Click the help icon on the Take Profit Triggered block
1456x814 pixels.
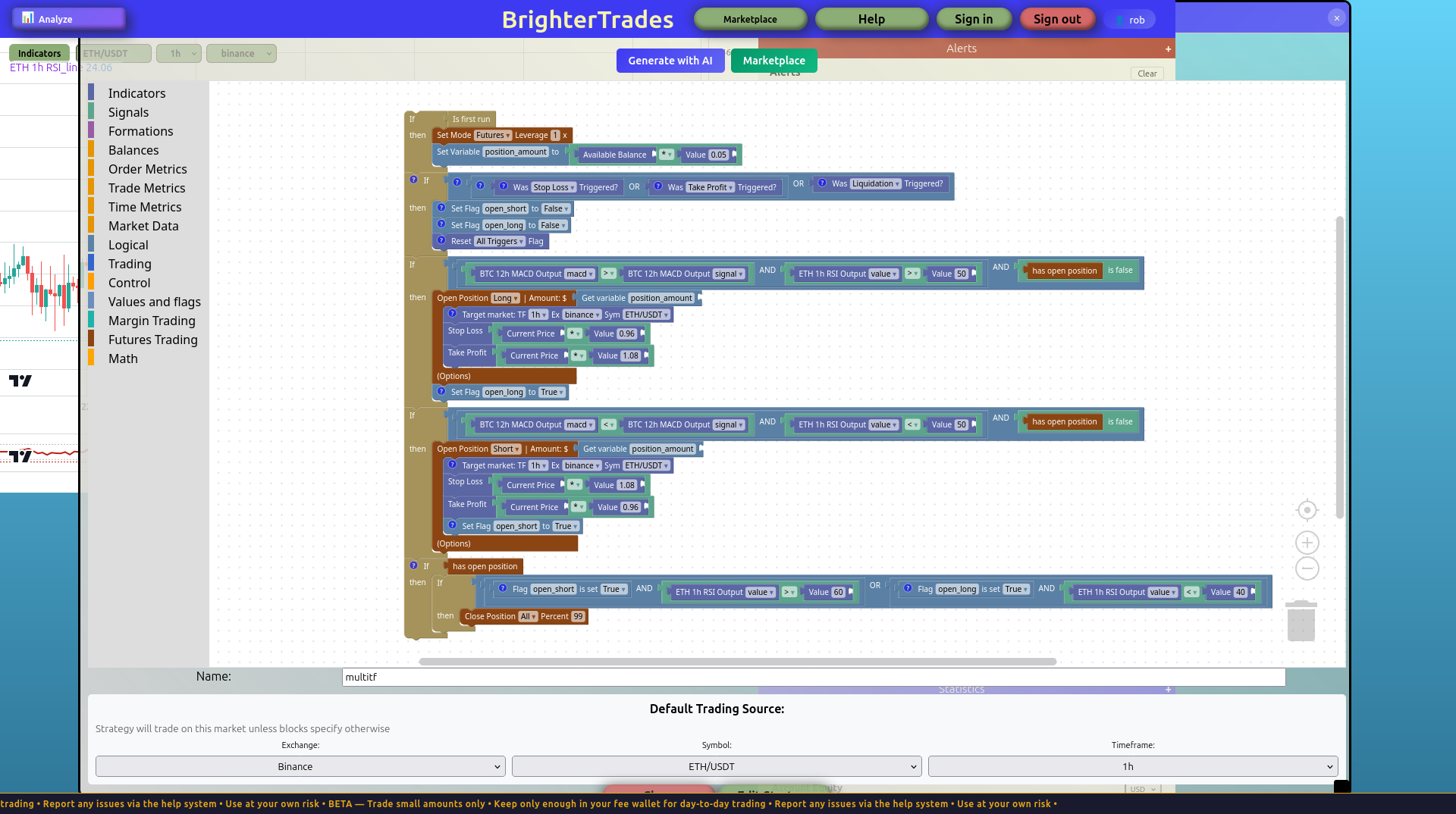658,186
